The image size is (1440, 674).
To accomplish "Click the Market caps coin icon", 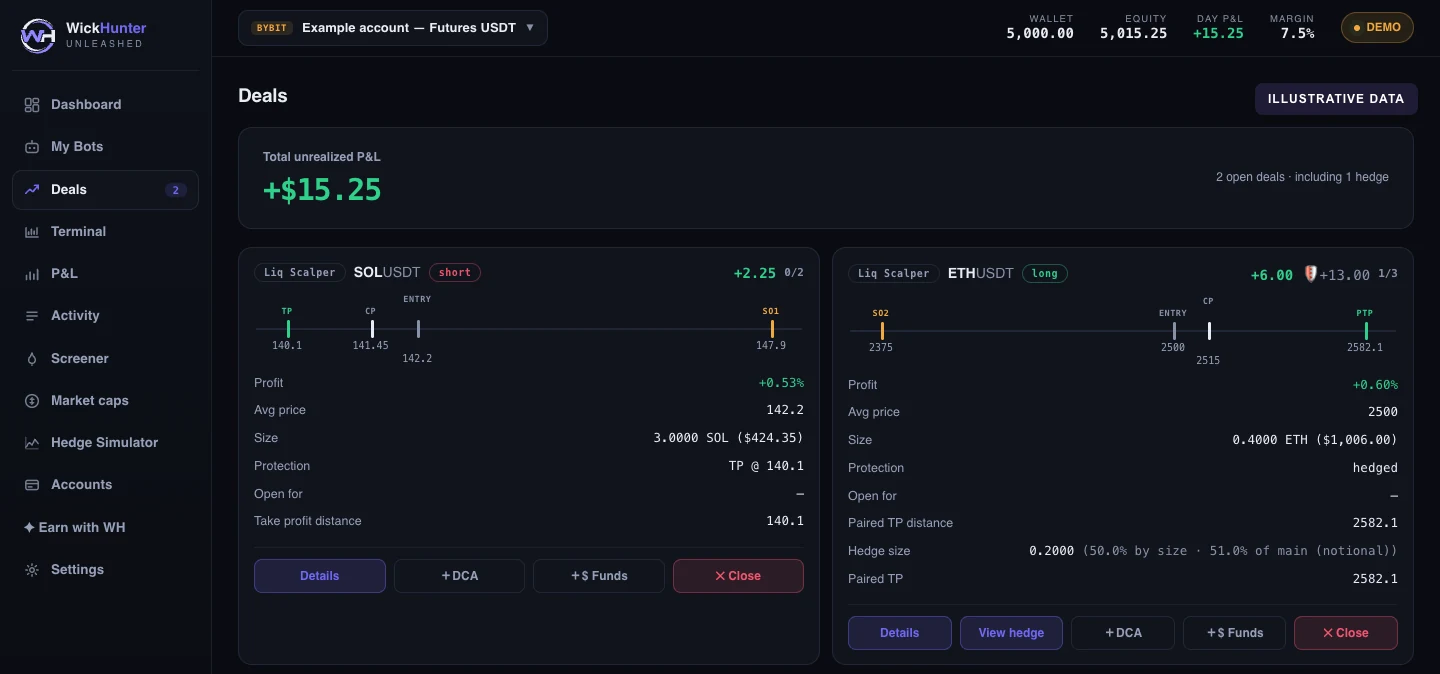I will (32, 401).
